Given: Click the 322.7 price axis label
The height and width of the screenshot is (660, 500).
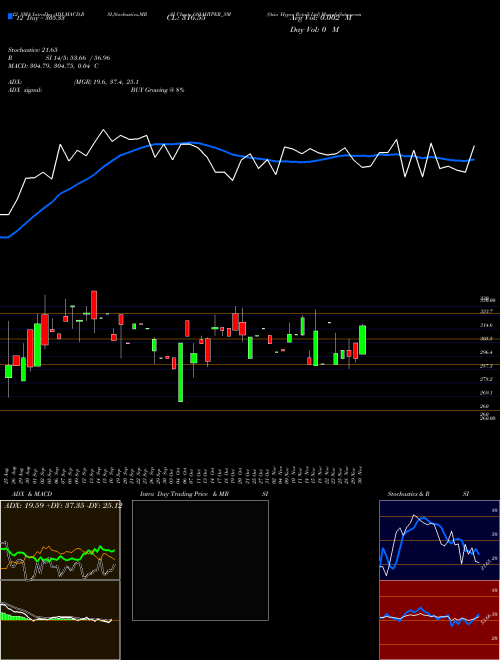Looking at the screenshot, I should [x=486, y=311].
